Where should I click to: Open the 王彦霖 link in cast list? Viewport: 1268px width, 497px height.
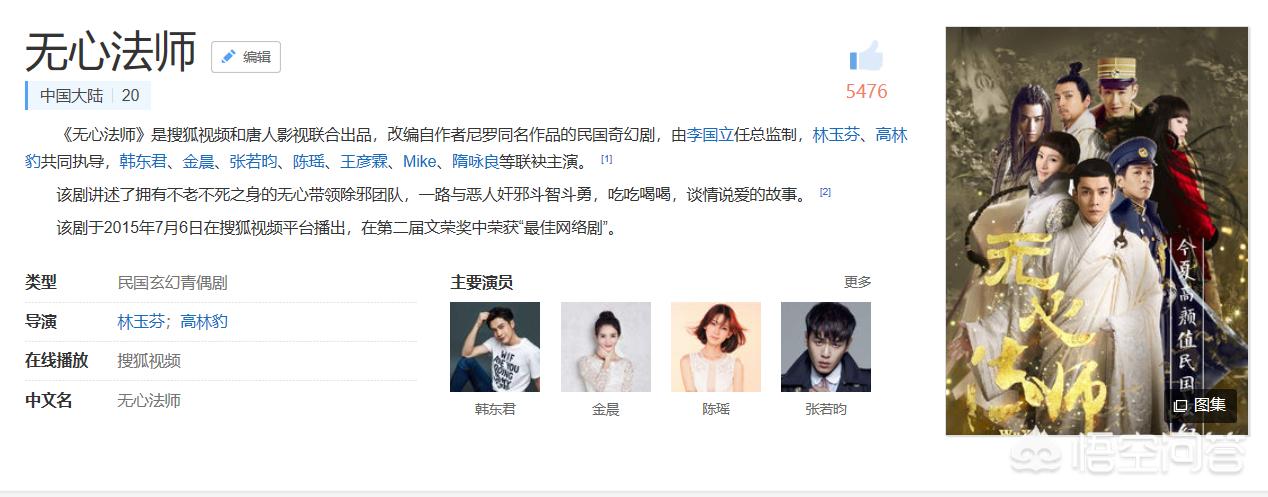point(363,161)
